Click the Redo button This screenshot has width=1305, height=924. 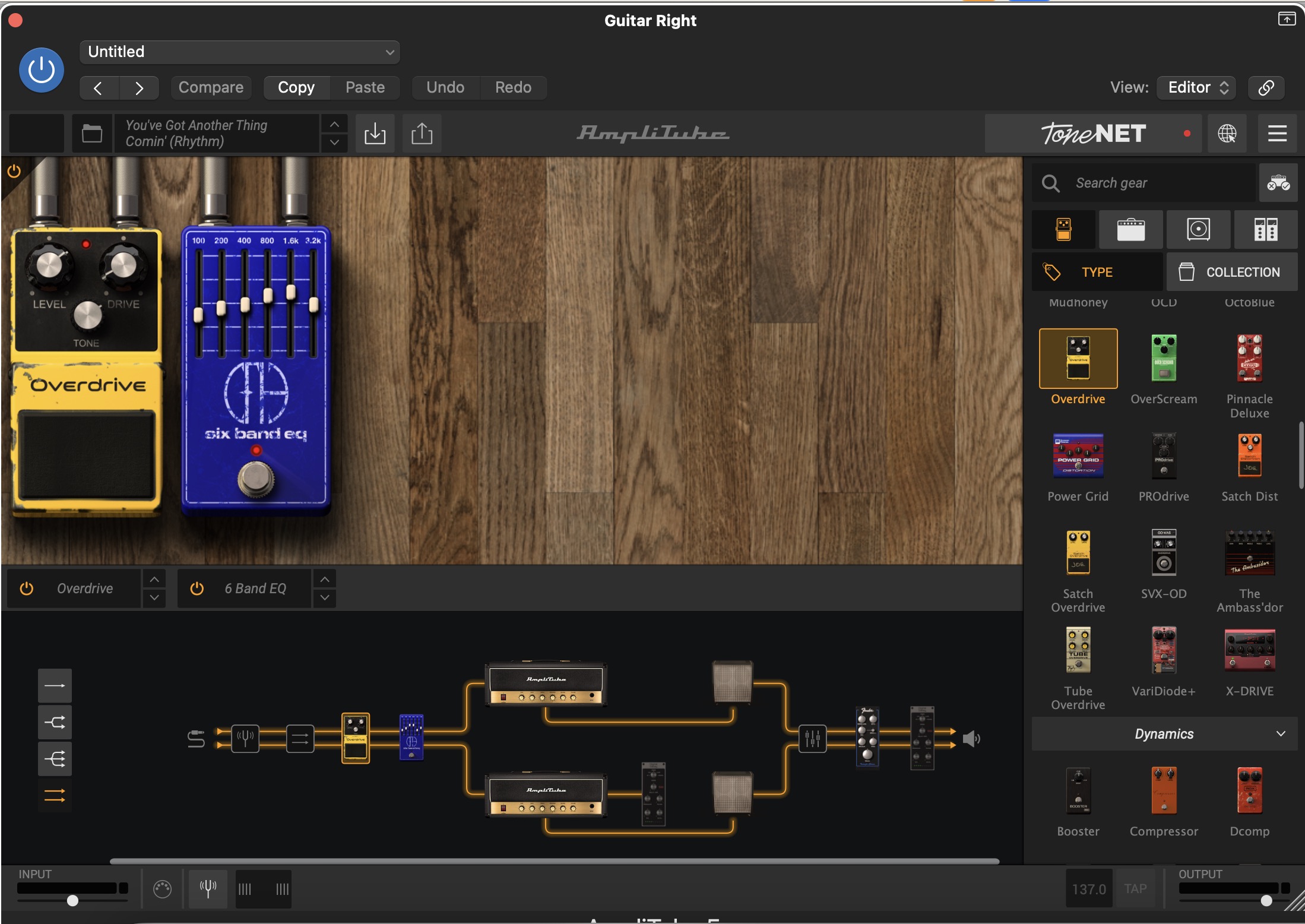(513, 87)
